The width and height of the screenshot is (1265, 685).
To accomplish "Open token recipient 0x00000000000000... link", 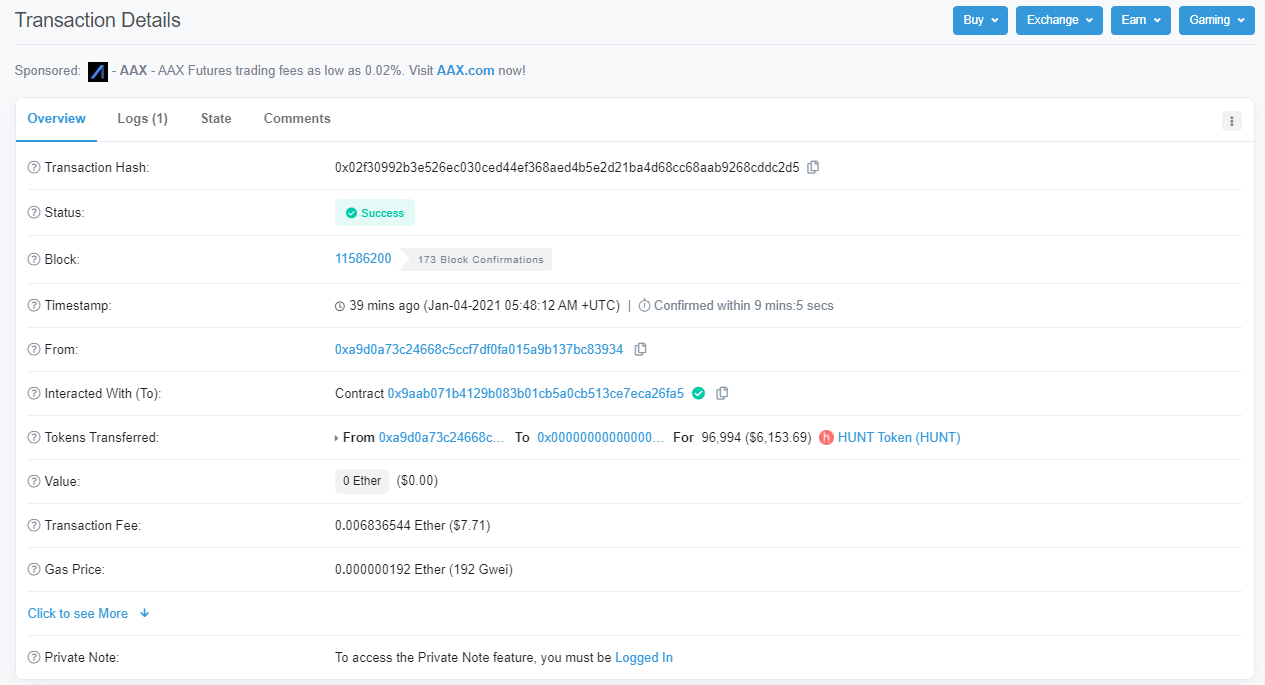I will click(x=601, y=437).
